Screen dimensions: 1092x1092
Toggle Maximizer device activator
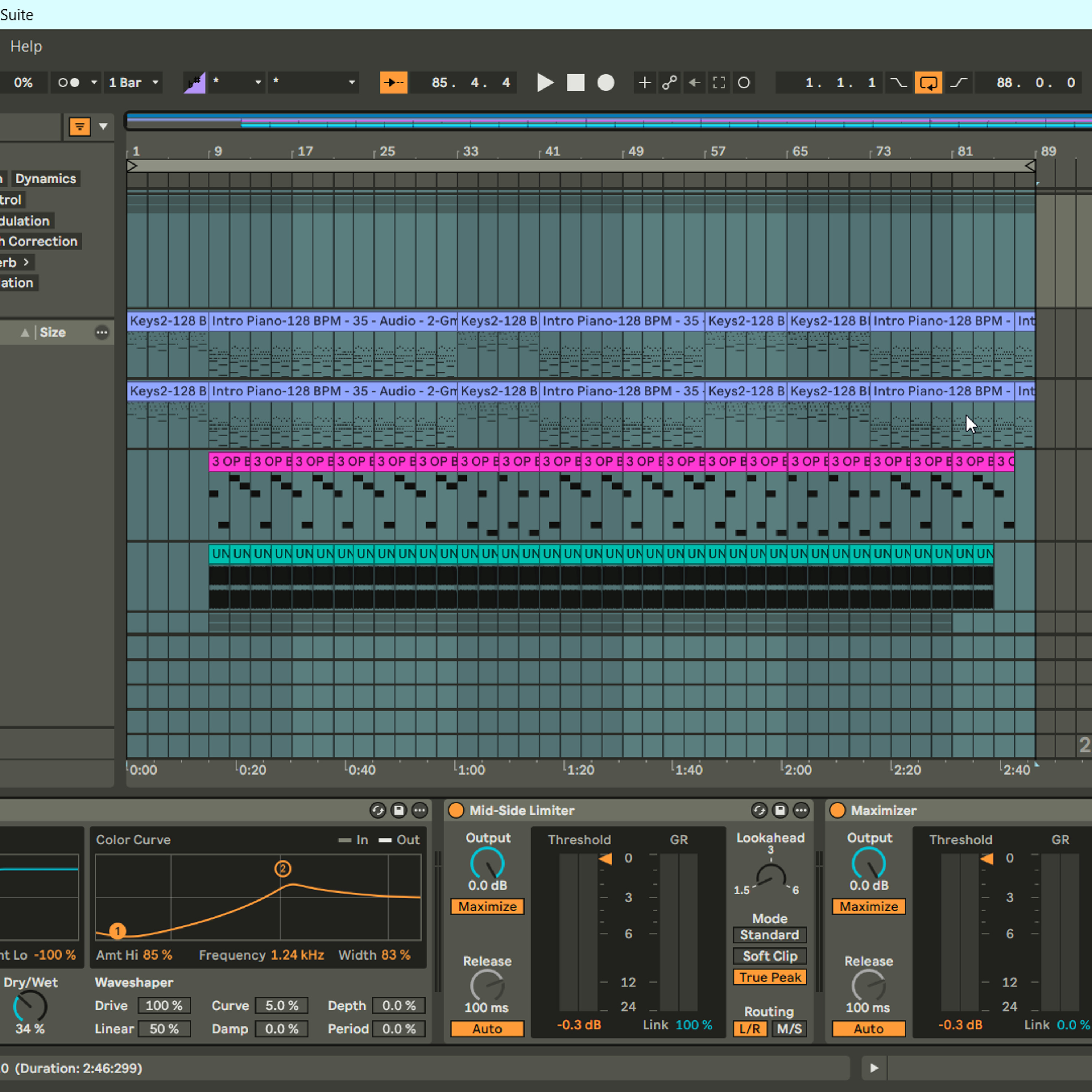[x=837, y=811]
